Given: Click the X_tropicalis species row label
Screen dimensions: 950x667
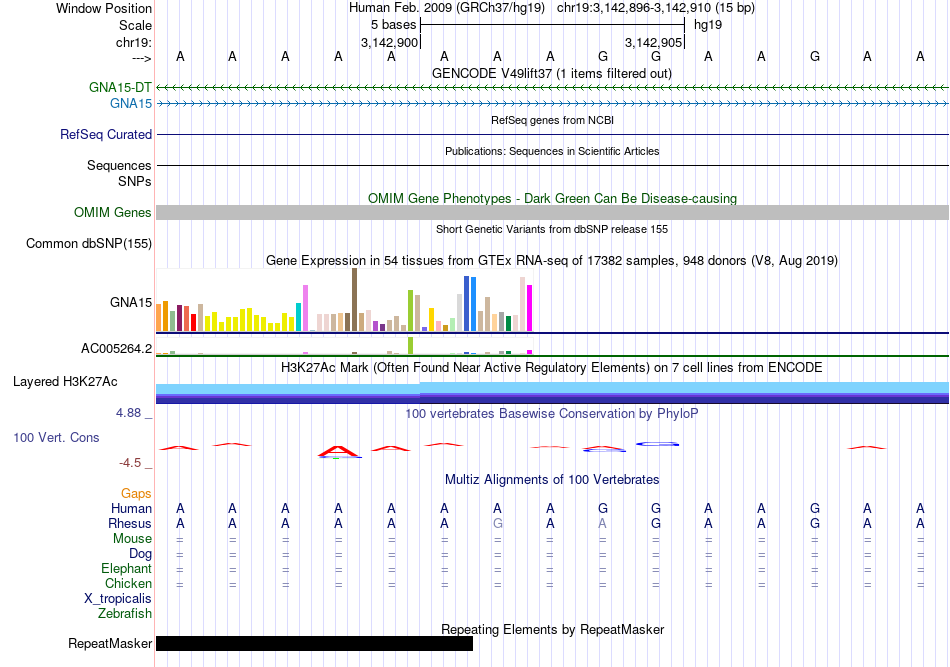Looking at the screenshot, I should click(118, 599).
